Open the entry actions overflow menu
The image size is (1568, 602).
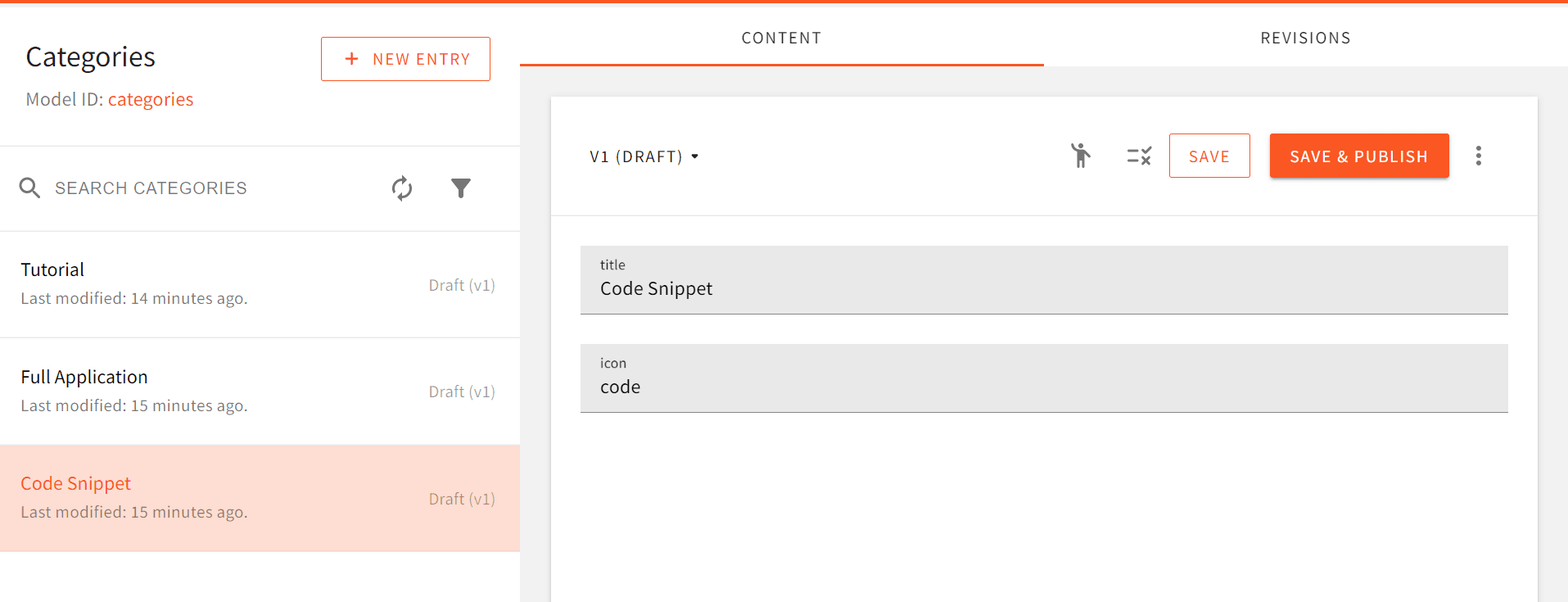1479,156
